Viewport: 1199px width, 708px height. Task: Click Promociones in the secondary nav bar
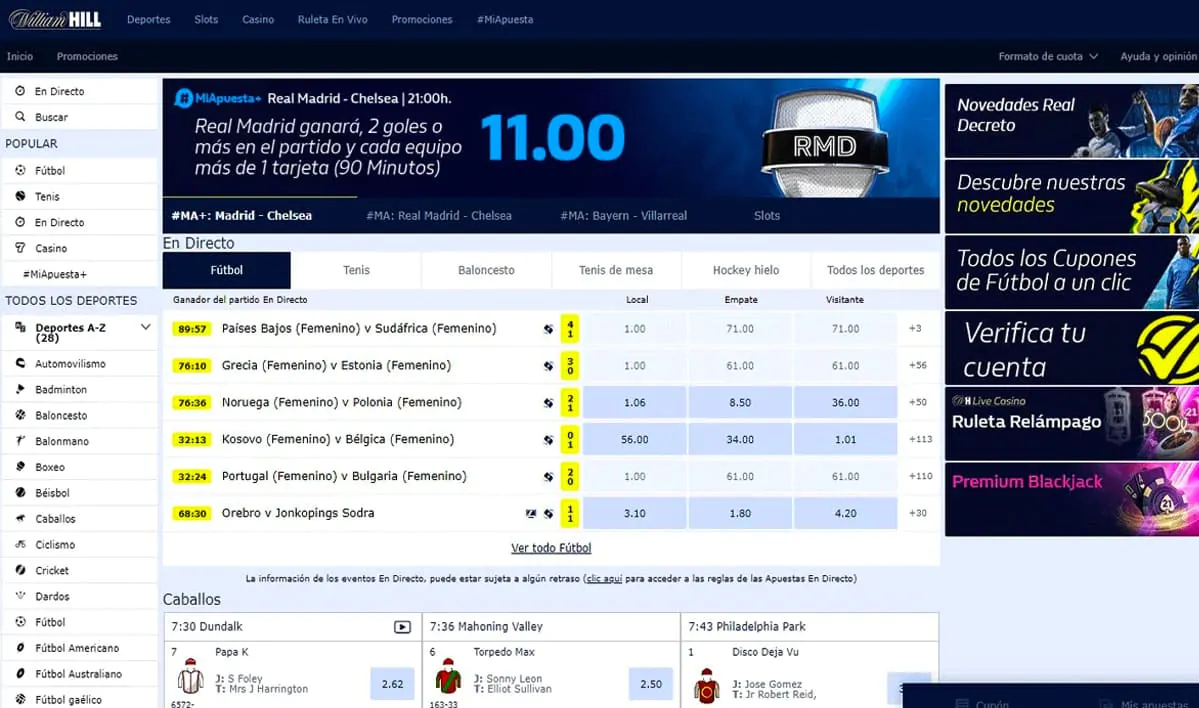tap(87, 57)
